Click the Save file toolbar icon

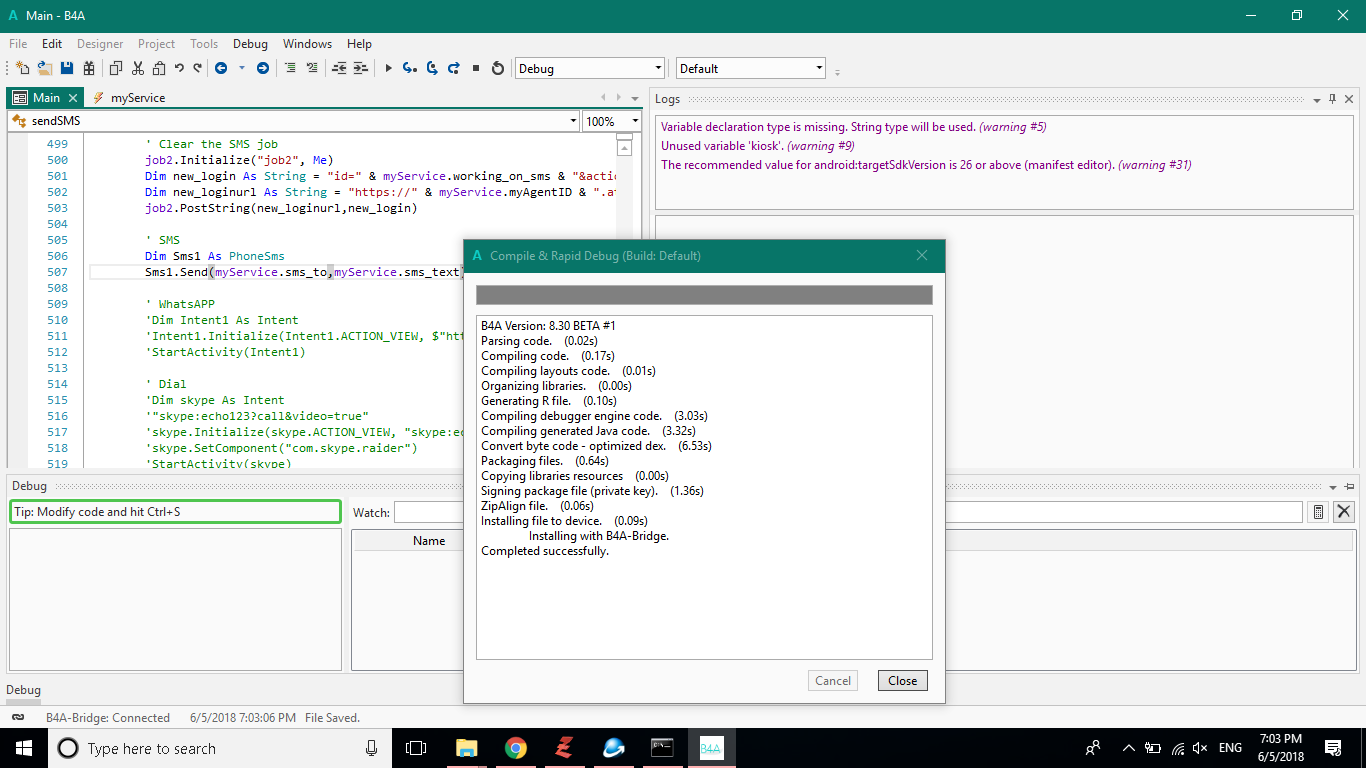coord(67,69)
